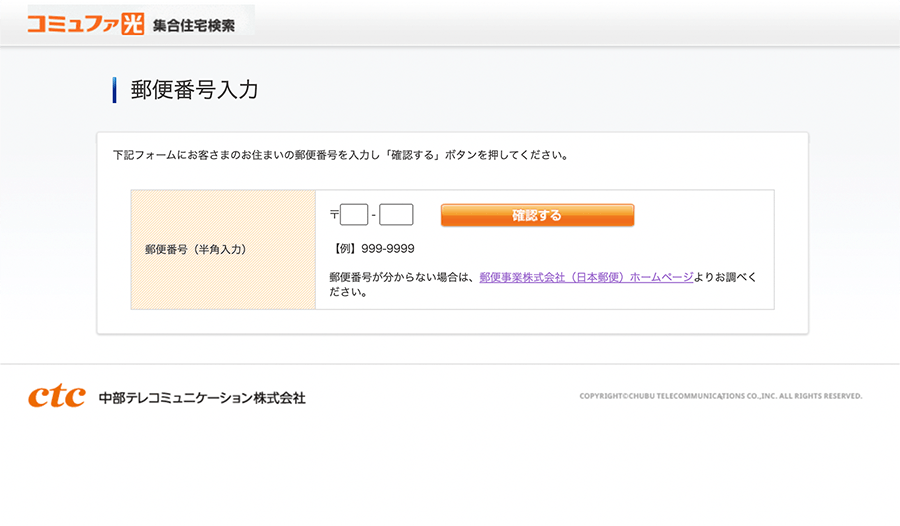Click the 郵便番号が分からない場合は text
Screen dimensions: 900x526
[403, 277]
